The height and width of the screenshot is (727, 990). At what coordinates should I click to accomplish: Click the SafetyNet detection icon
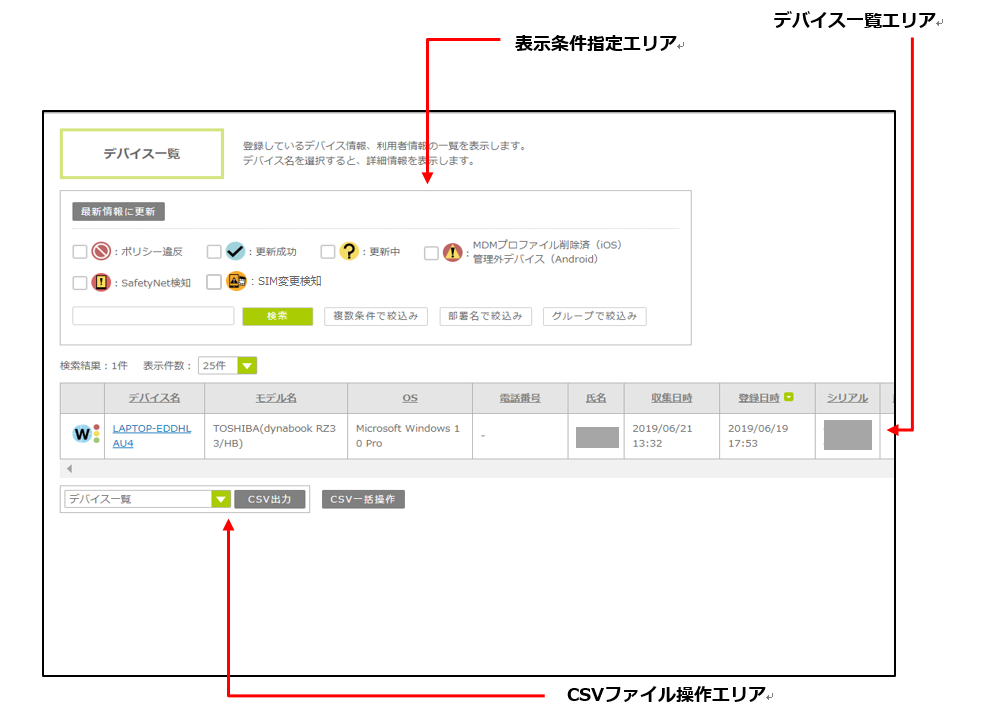[x=101, y=282]
